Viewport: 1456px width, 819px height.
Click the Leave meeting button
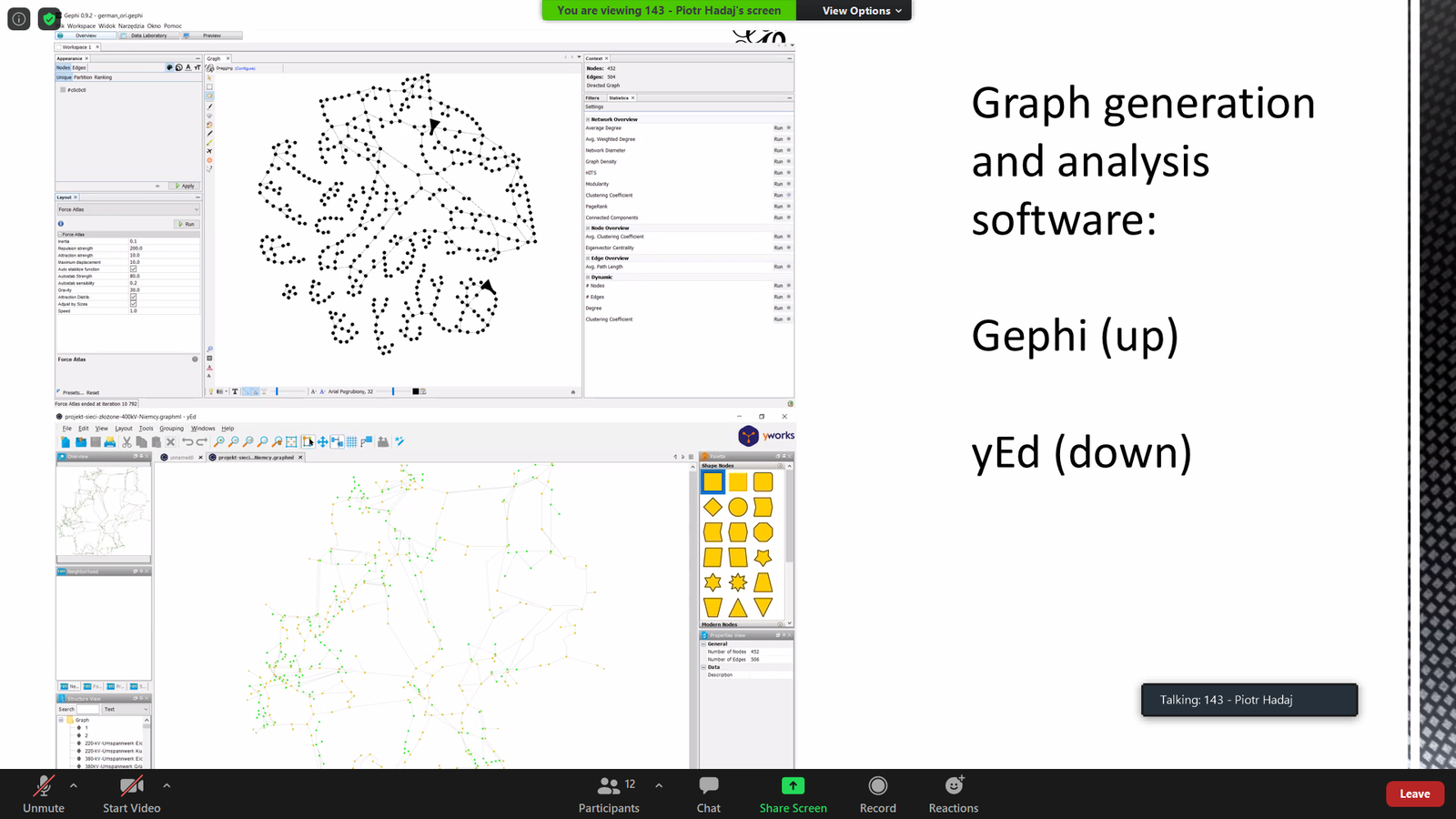point(1414,794)
